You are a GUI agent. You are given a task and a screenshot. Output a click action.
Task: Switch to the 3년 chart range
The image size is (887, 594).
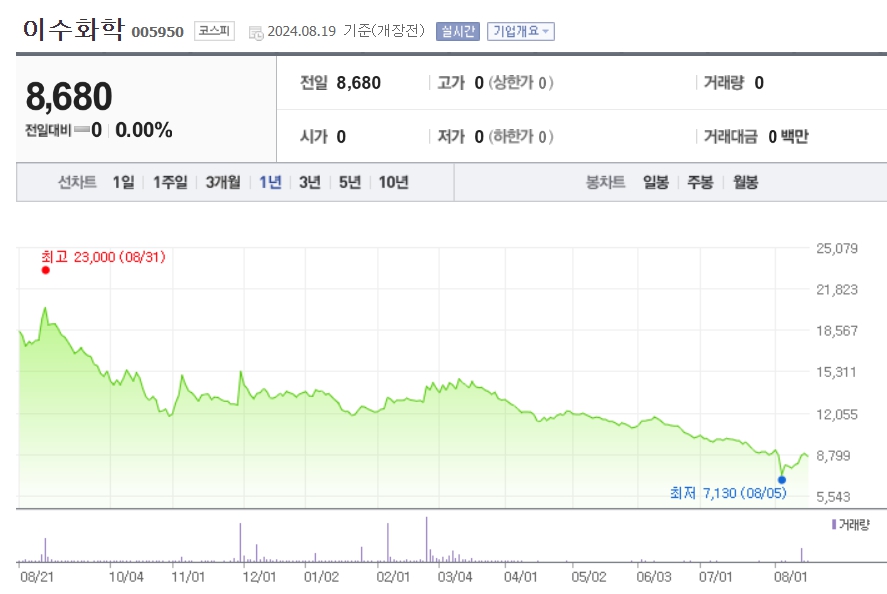coord(308,182)
